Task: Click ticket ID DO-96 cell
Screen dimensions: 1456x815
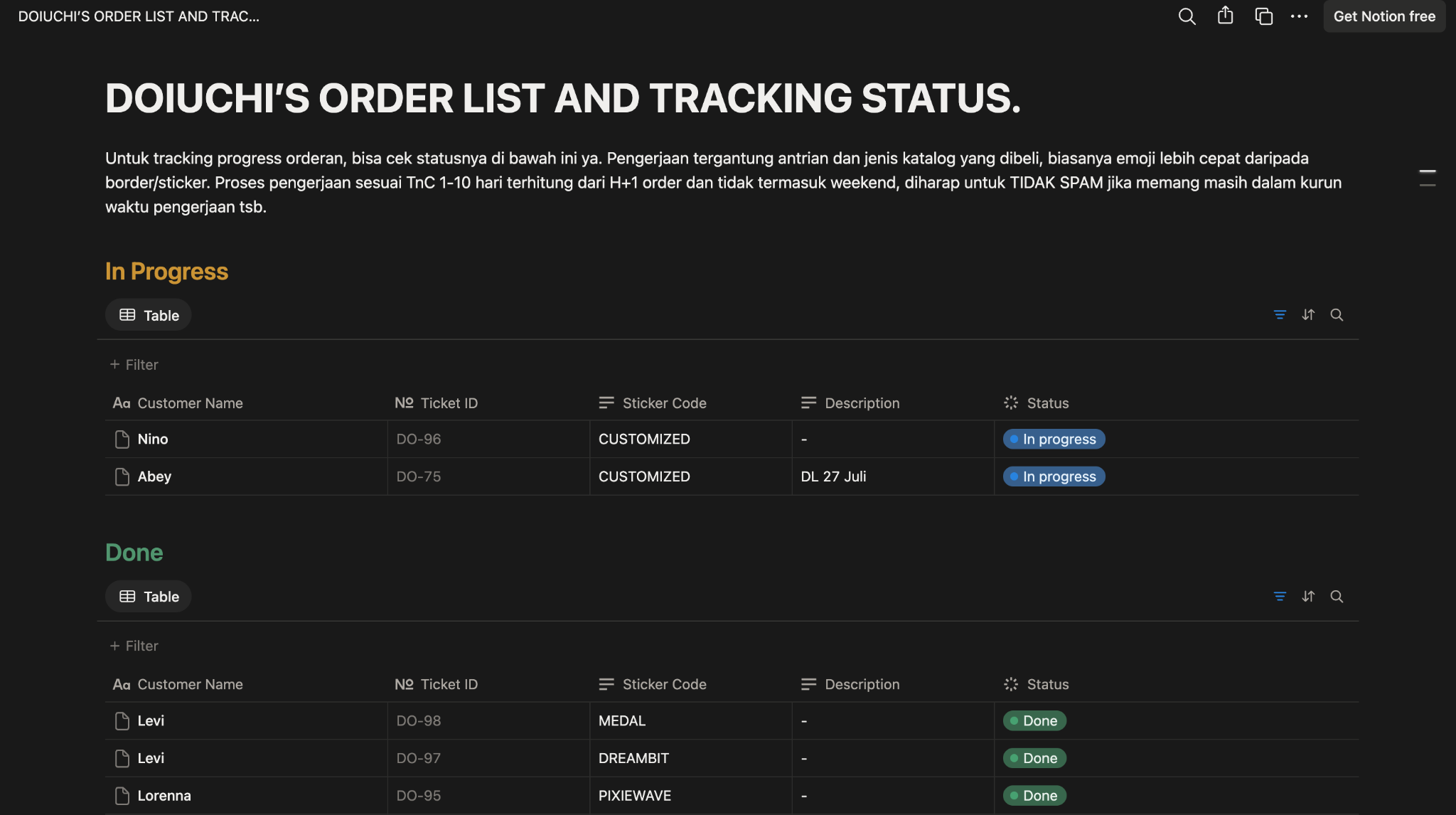Action: click(x=488, y=439)
